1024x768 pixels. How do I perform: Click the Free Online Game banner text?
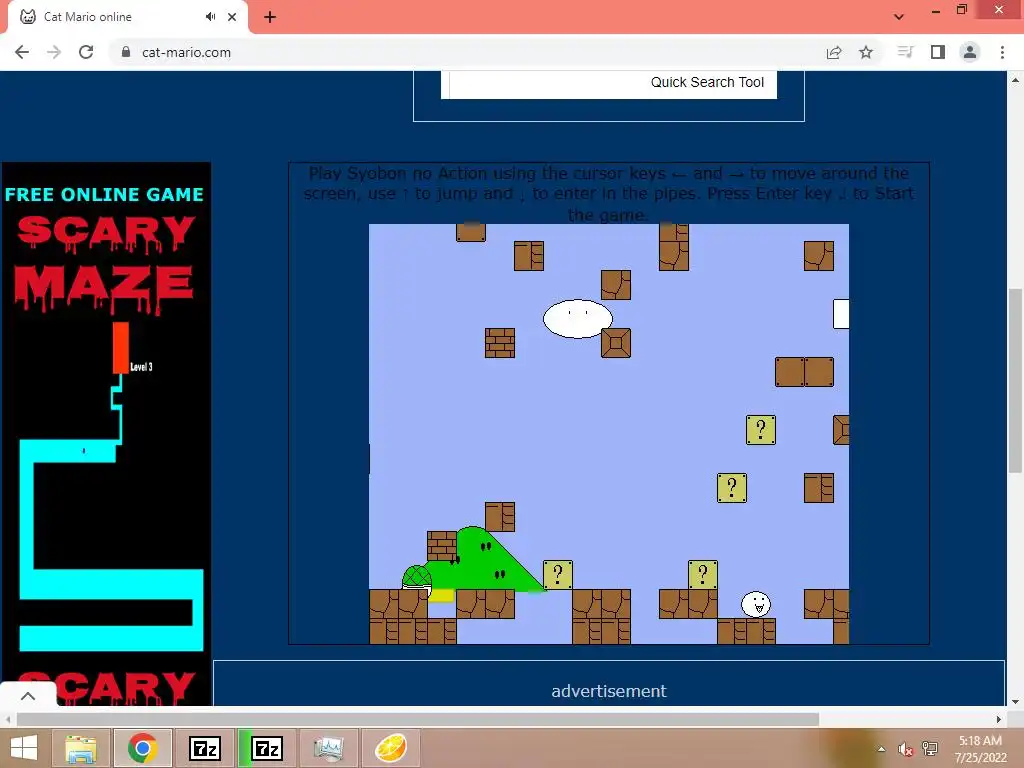click(104, 195)
